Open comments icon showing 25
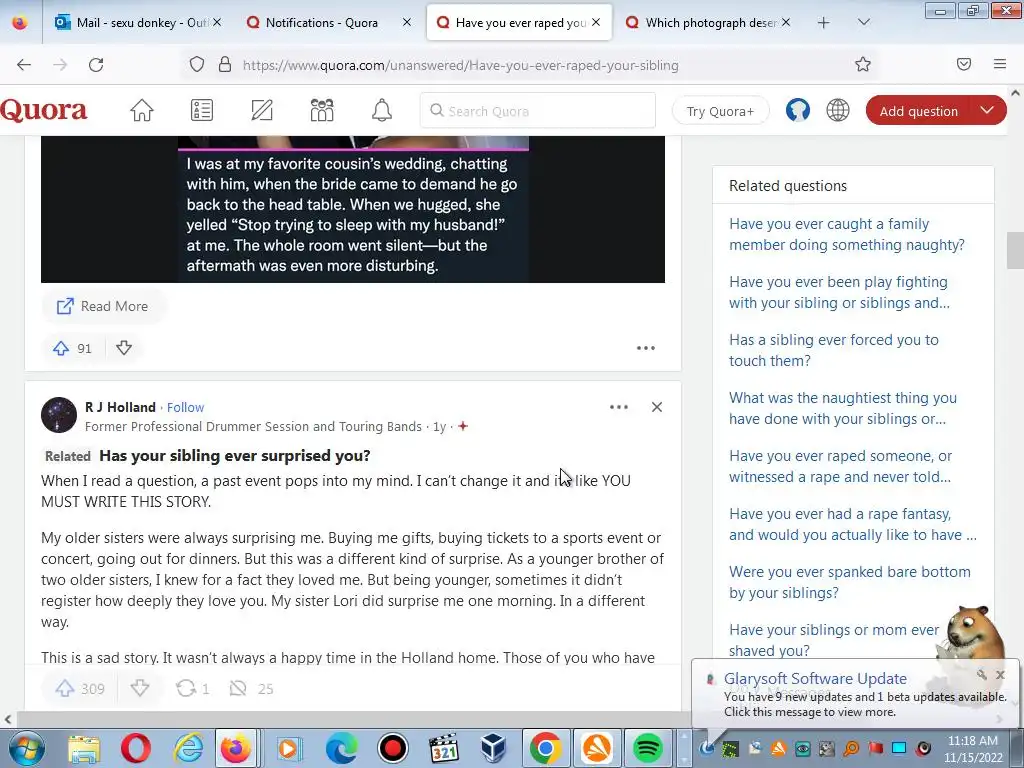The image size is (1024, 768). (x=238, y=688)
